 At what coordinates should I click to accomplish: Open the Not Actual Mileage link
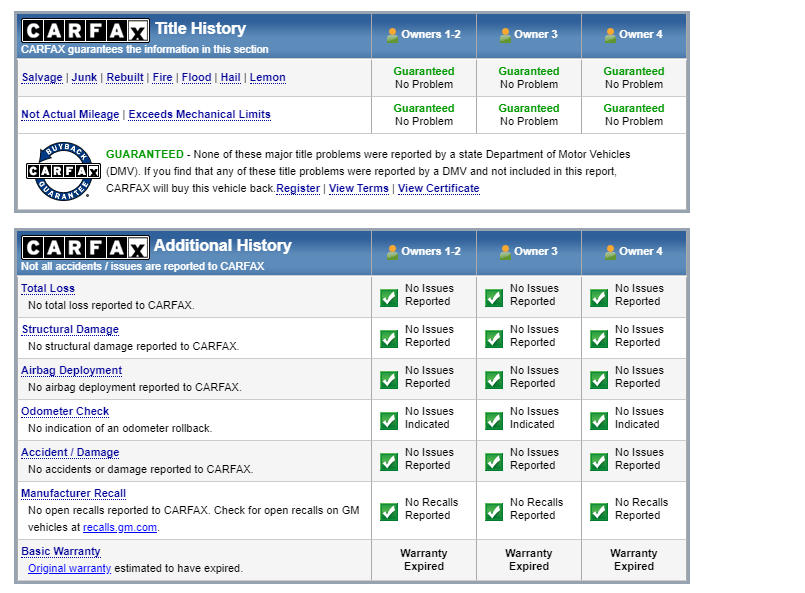pos(70,114)
